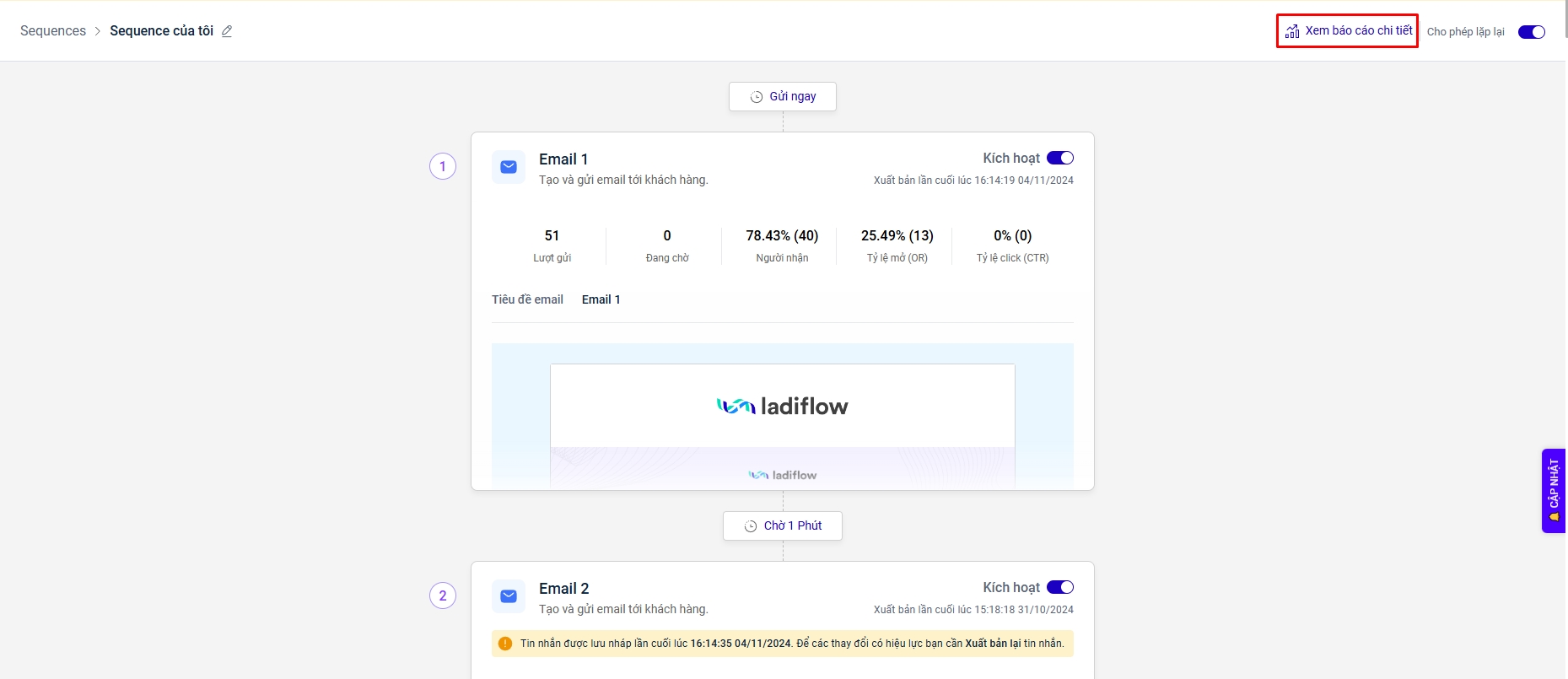Click the Email 1 card title
This screenshot has height=679, width=1568.
(563, 159)
